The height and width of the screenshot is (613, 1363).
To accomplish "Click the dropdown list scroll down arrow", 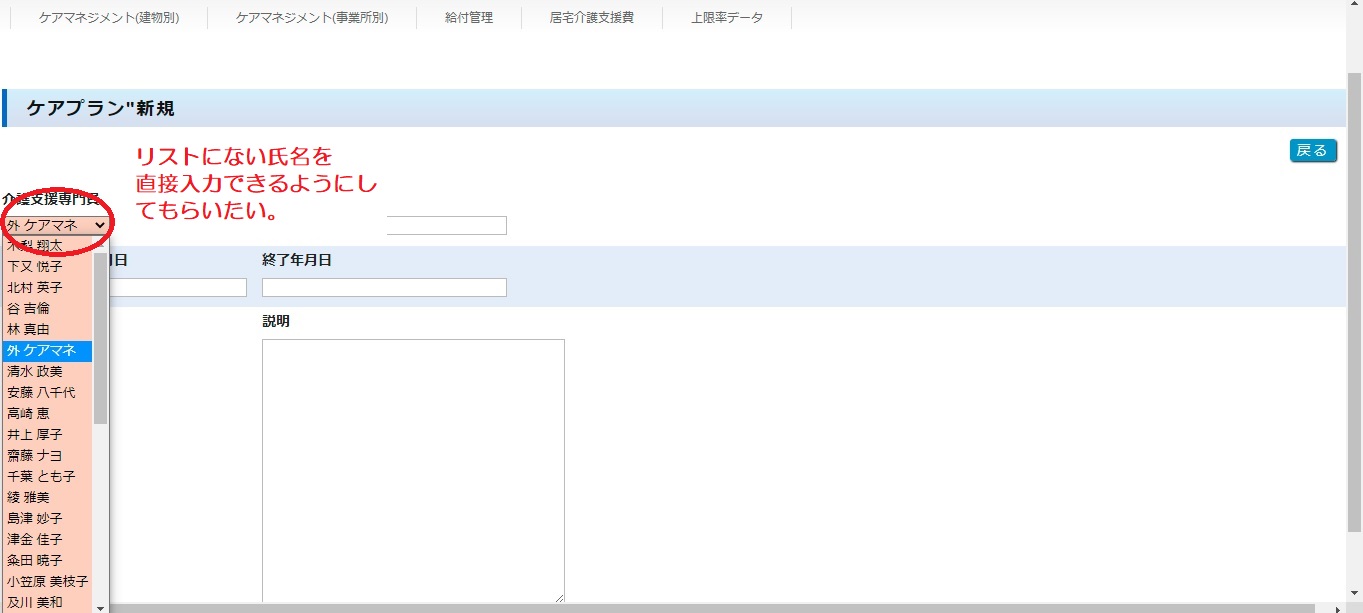I will tap(100, 606).
